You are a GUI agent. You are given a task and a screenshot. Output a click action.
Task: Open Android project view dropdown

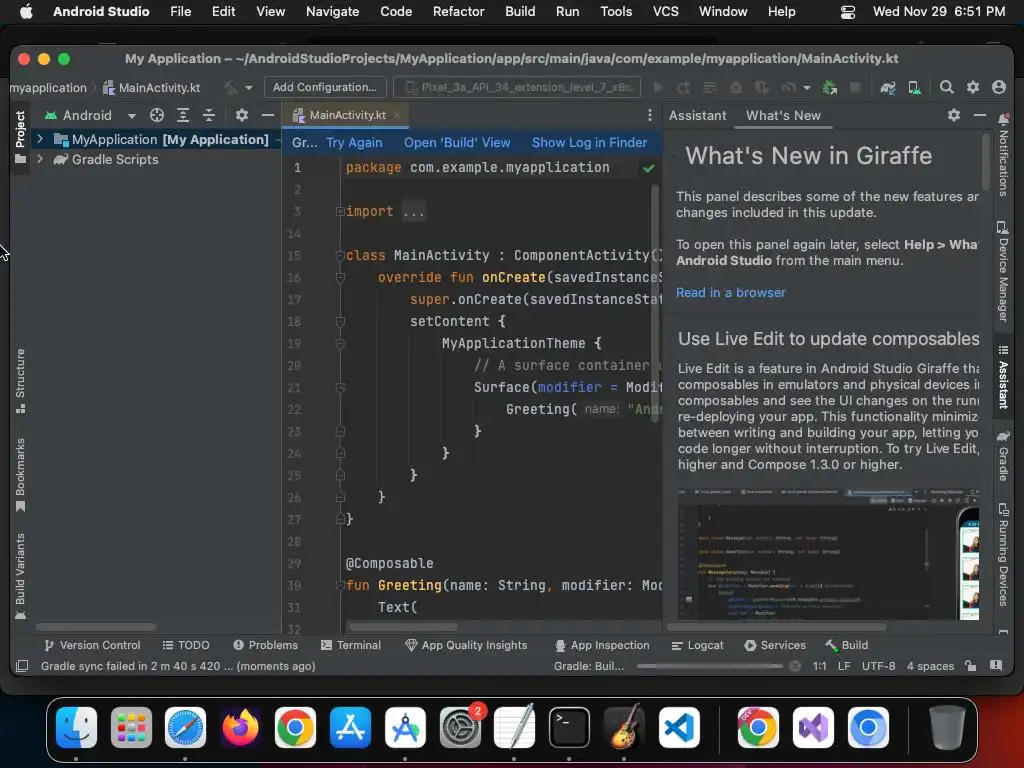point(90,116)
